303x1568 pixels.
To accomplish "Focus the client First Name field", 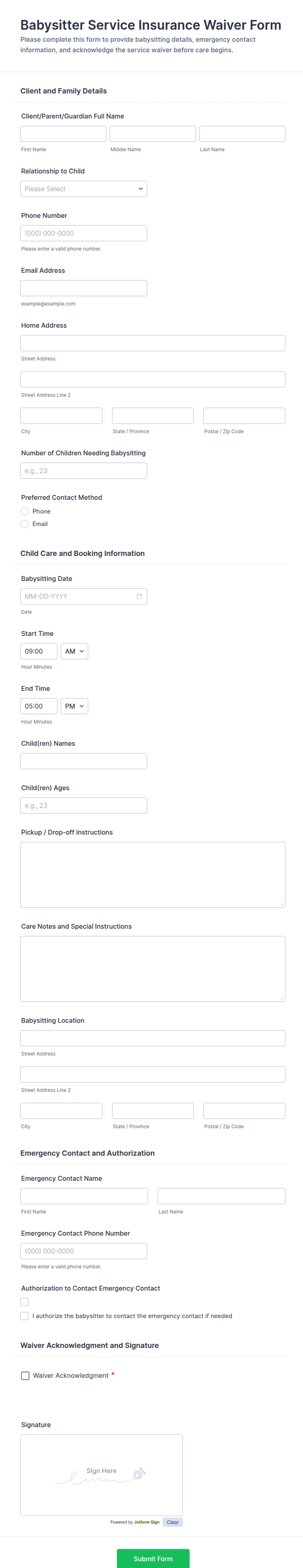I will 63,134.
